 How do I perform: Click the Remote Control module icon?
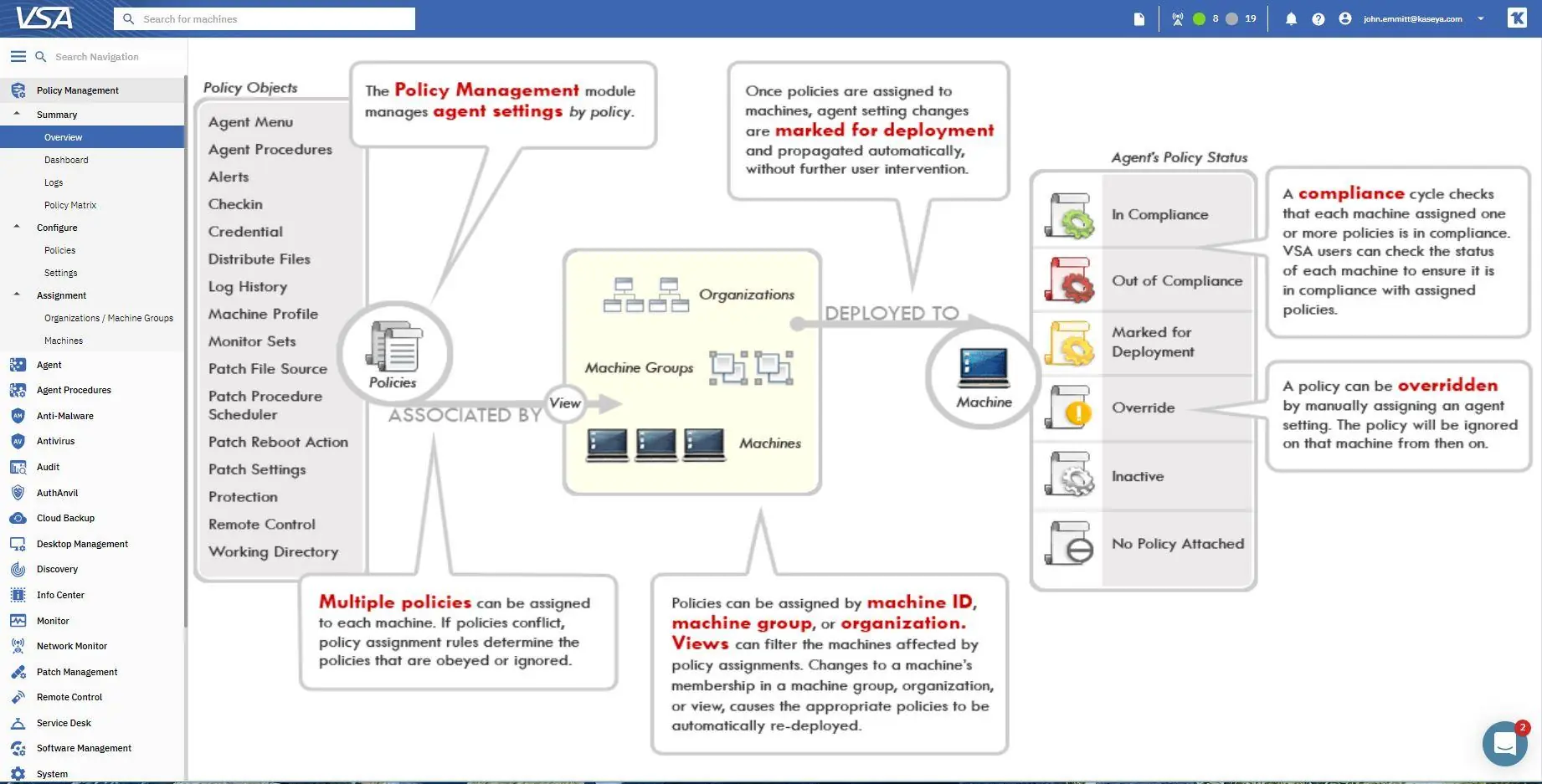[x=18, y=697]
